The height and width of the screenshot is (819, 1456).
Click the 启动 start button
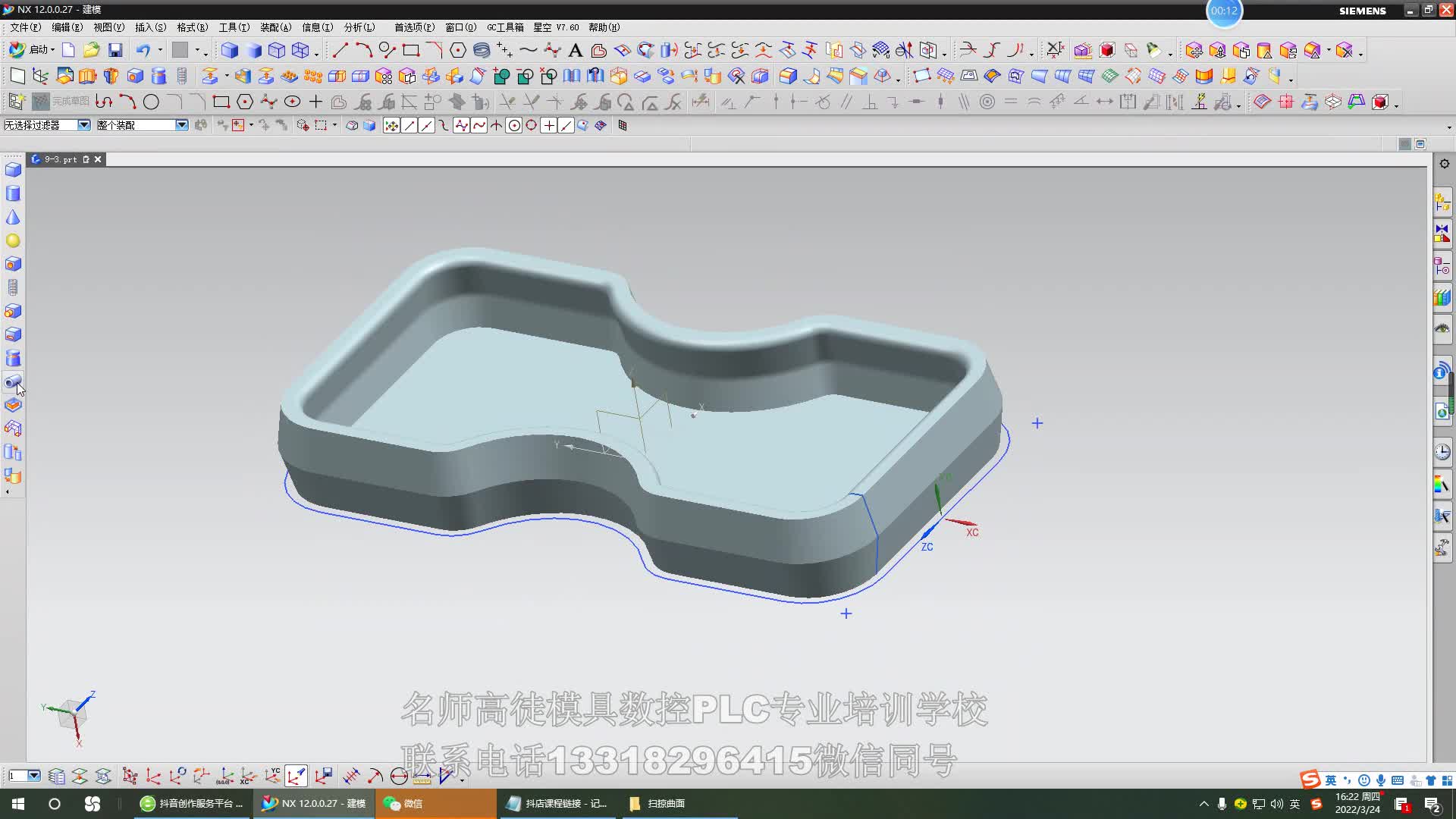32,50
